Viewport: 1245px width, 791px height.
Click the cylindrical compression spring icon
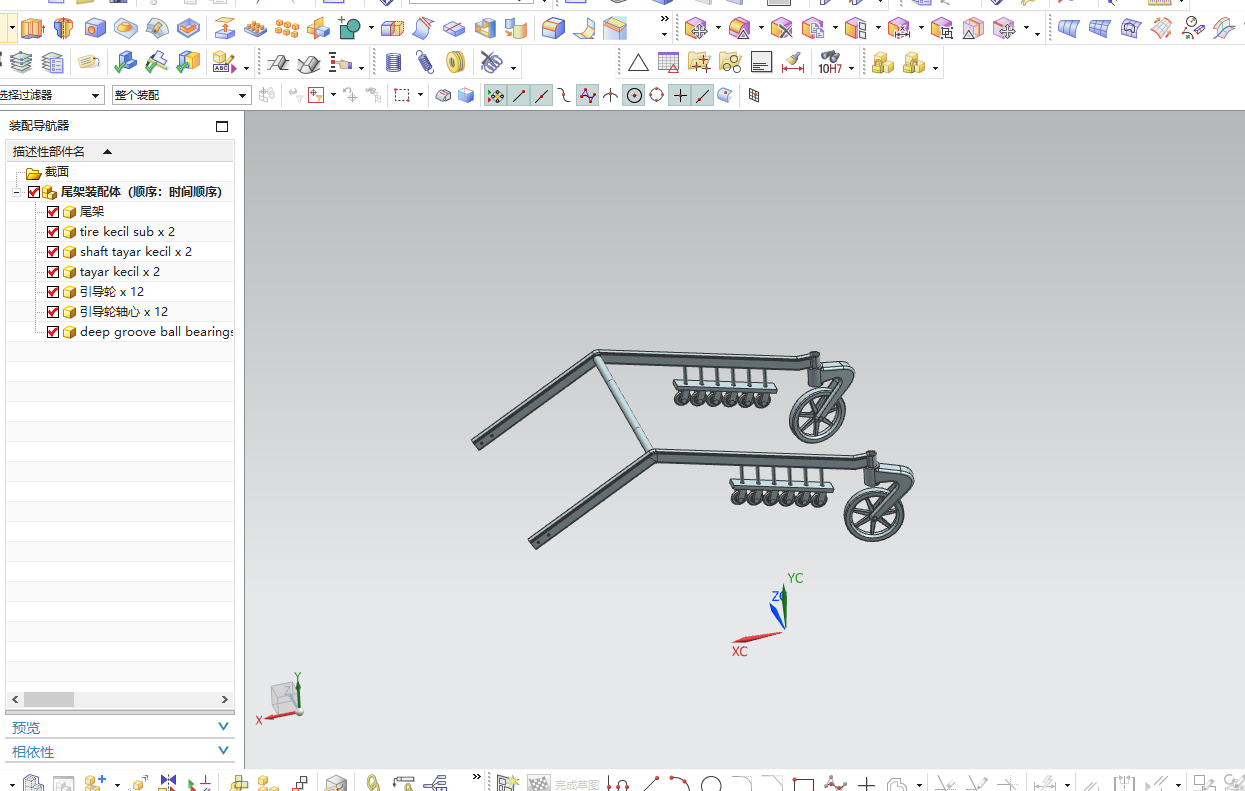pos(394,63)
